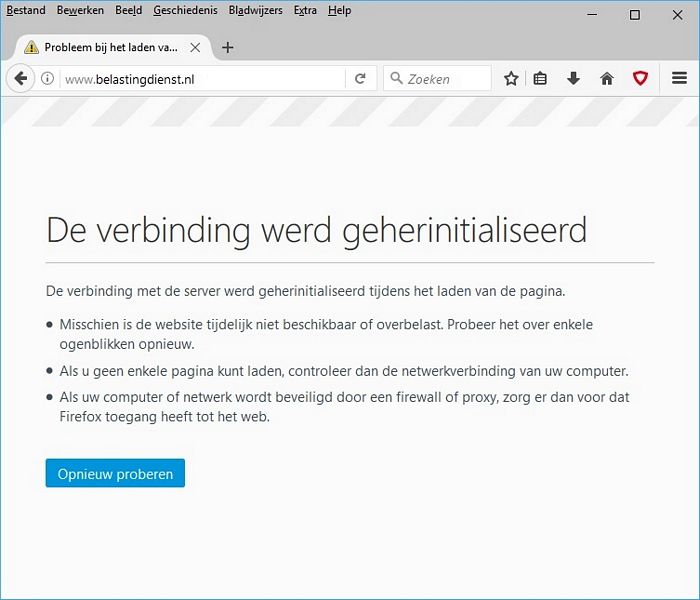The height and width of the screenshot is (600, 700).
Task: Click the red shield extension icon
Action: point(640,79)
